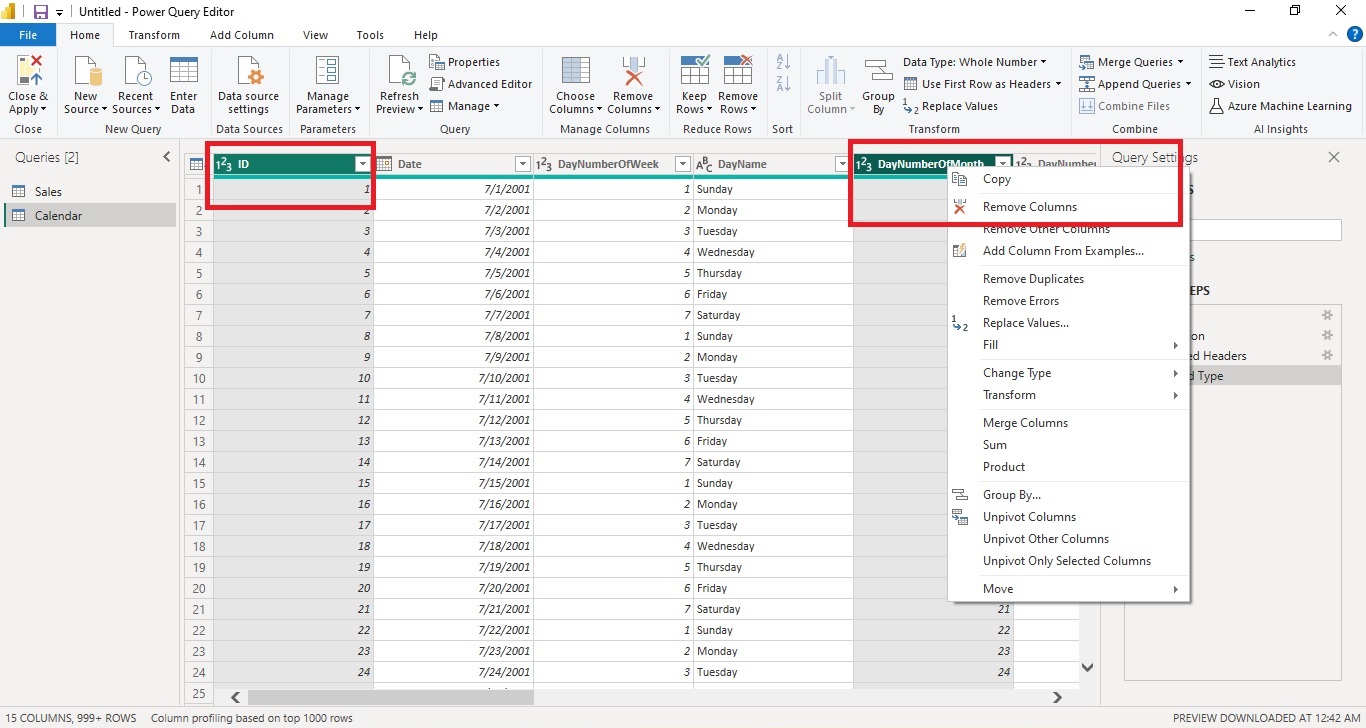Click Close & Apply
1366x728 pixels.
point(27,84)
